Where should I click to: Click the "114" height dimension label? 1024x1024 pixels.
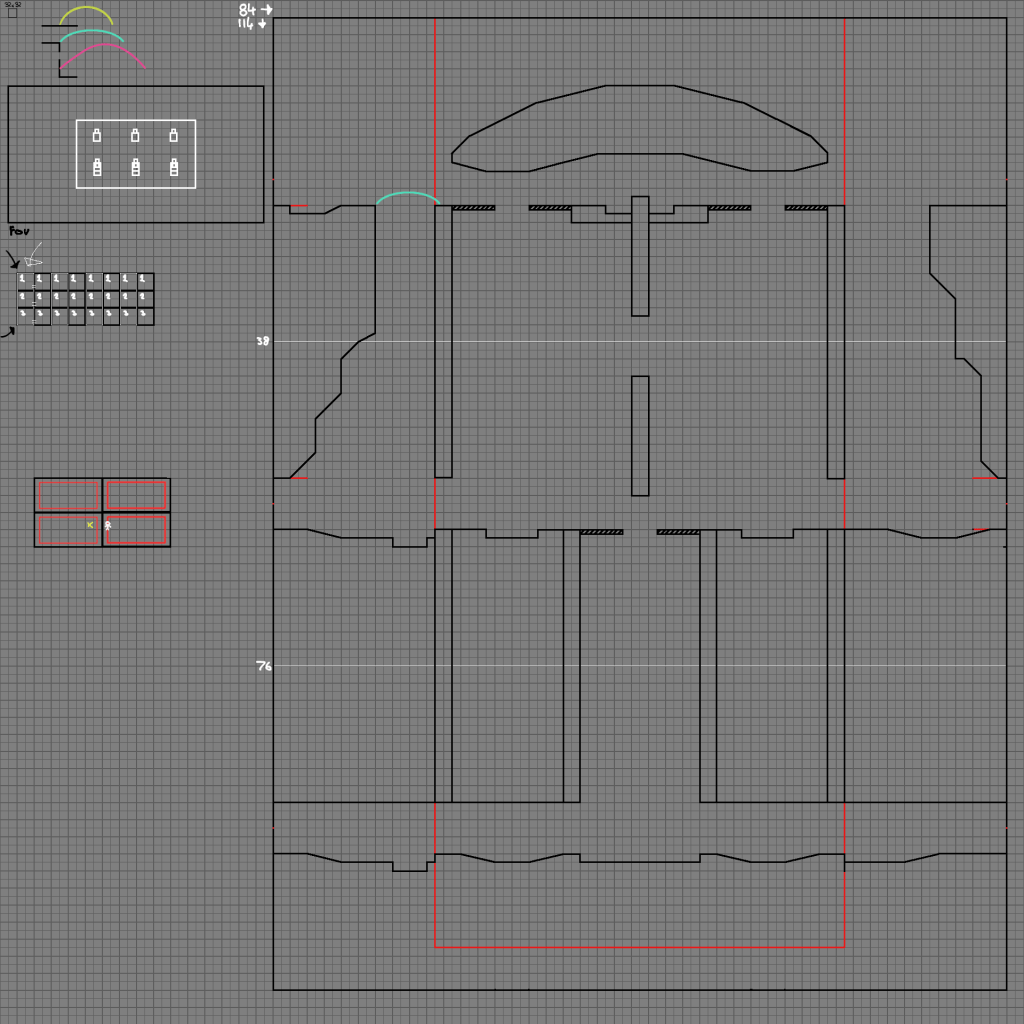pyautogui.click(x=246, y=23)
